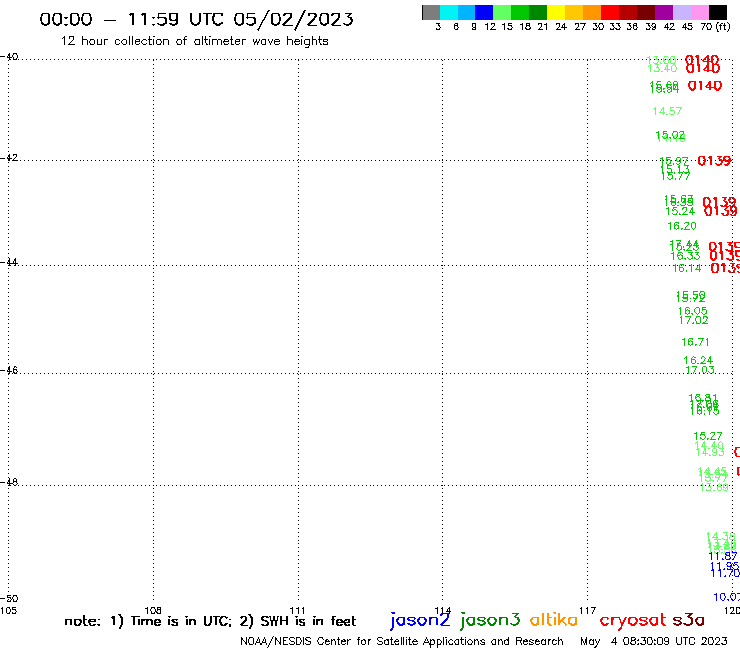Click the '(ft)' unit label on the scale

[723, 27]
